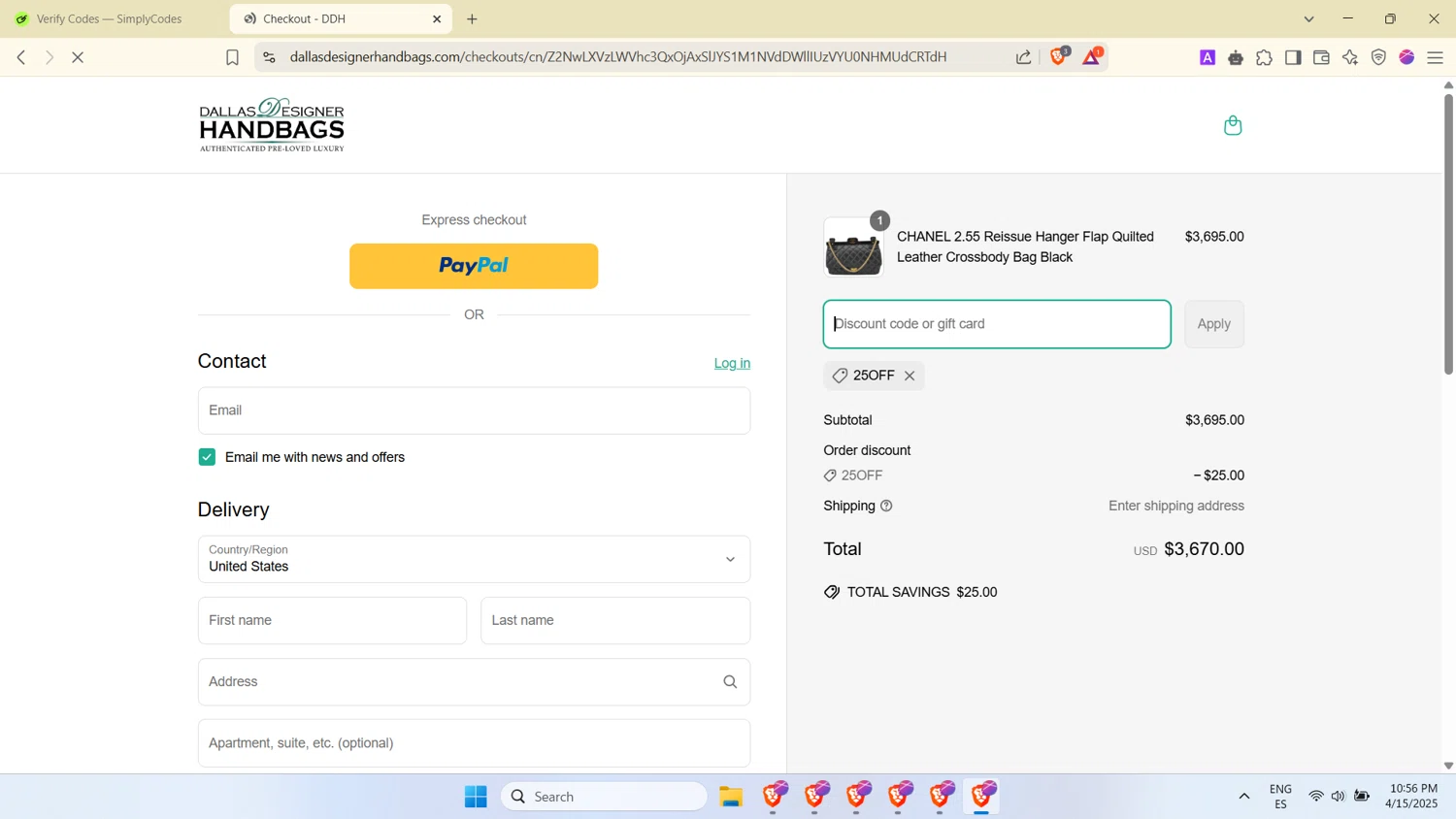Screen dimensions: 1456x819
Task: Click the Enter shipping address text
Action: (1176, 506)
